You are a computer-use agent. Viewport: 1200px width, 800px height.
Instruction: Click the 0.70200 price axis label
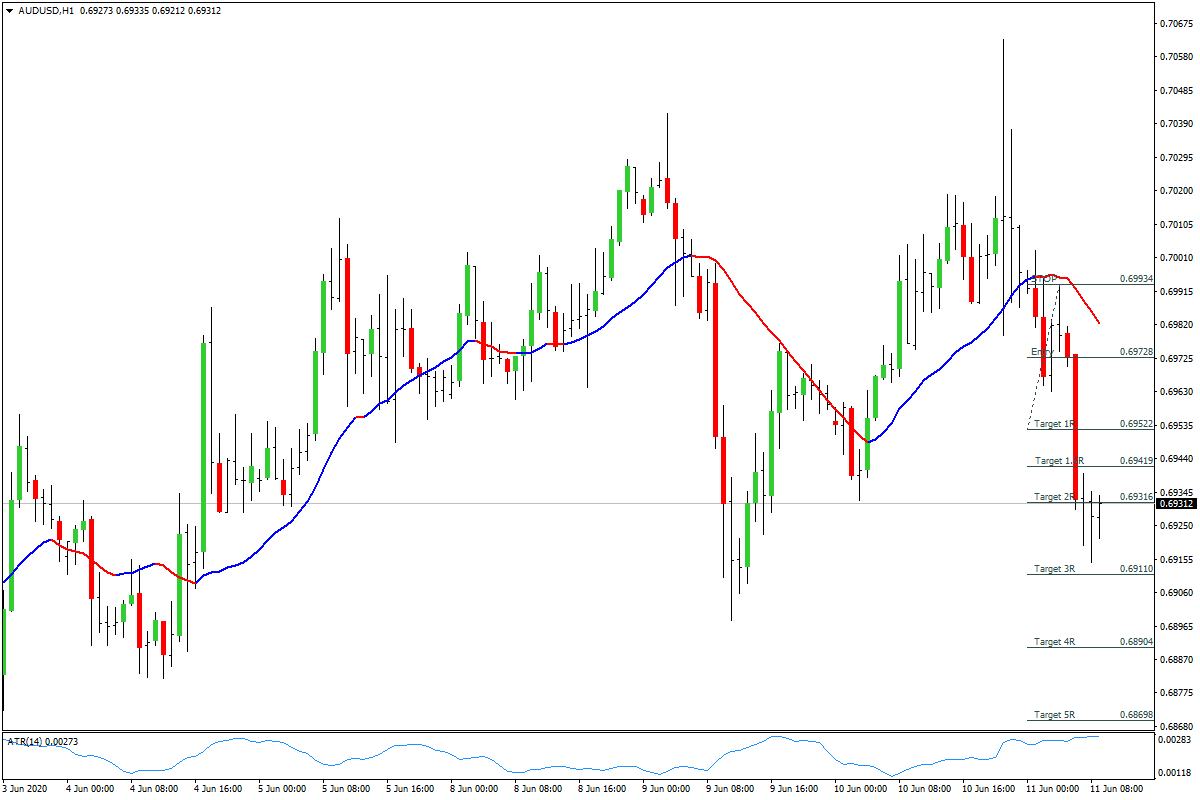(1177, 190)
